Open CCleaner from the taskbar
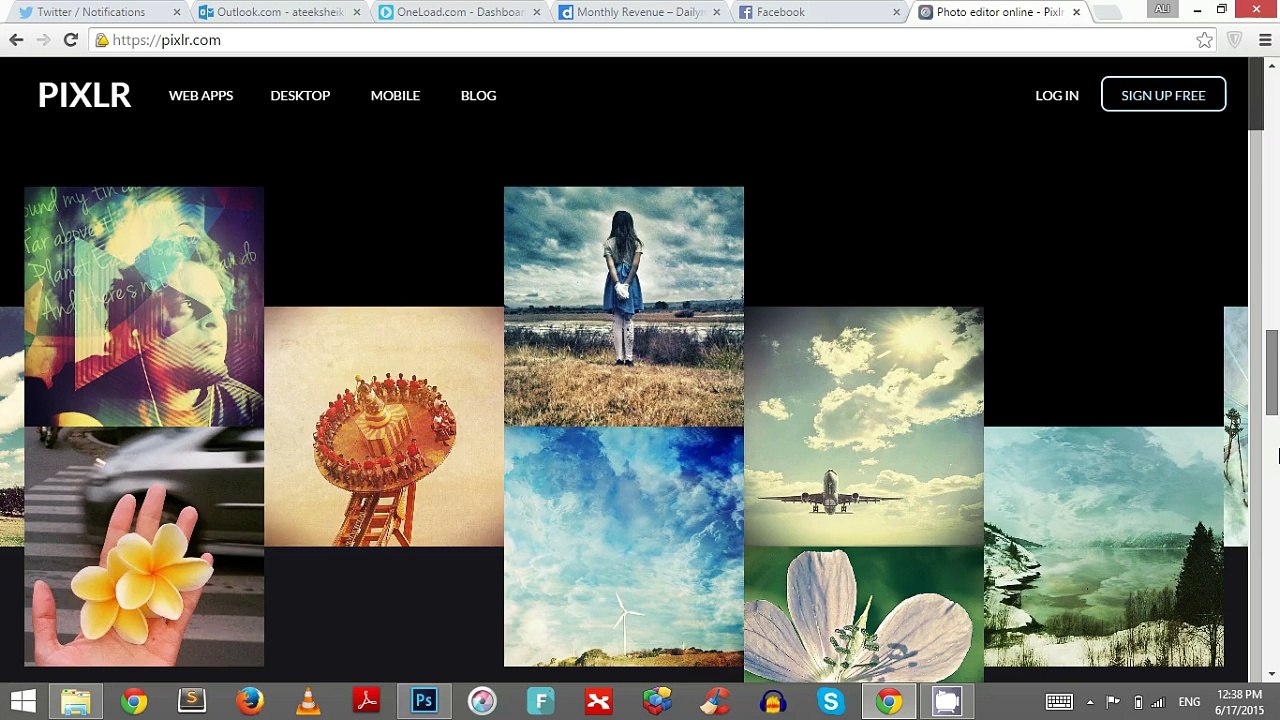 point(714,701)
